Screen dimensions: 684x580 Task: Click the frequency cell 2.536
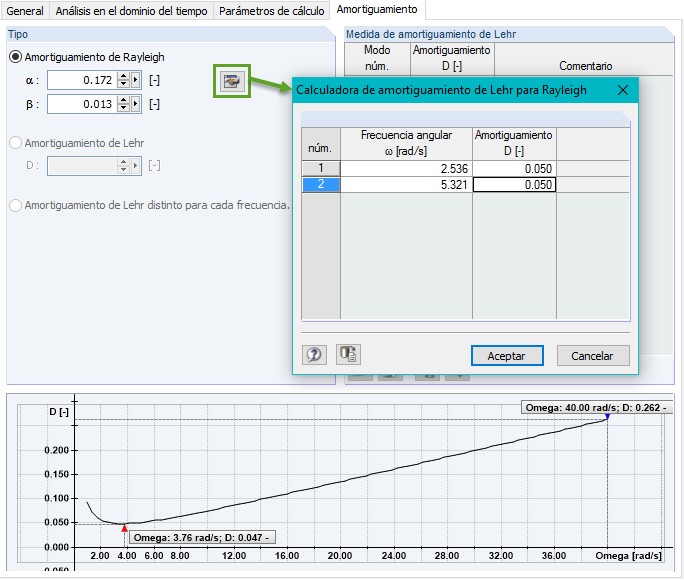406,168
